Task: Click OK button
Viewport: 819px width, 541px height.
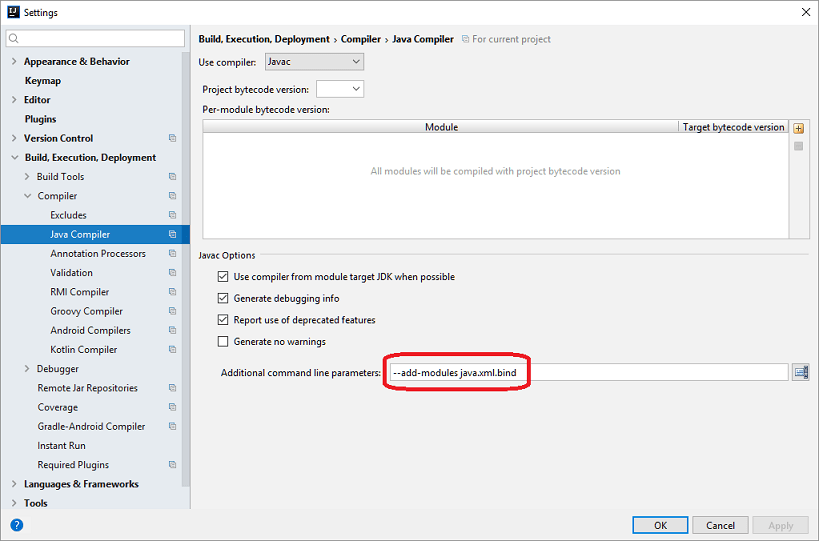Action: click(660, 525)
